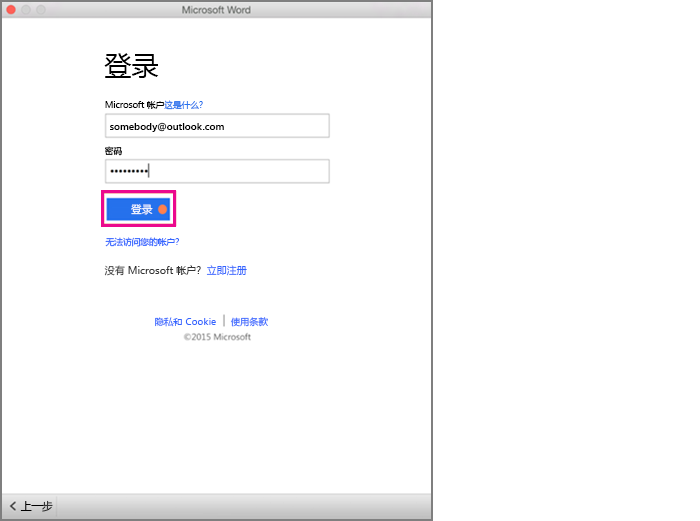The width and height of the screenshot is (700, 521).
Task: Click the ©2015 Microsoft copyright text
Action: pyautogui.click(x=217, y=337)
